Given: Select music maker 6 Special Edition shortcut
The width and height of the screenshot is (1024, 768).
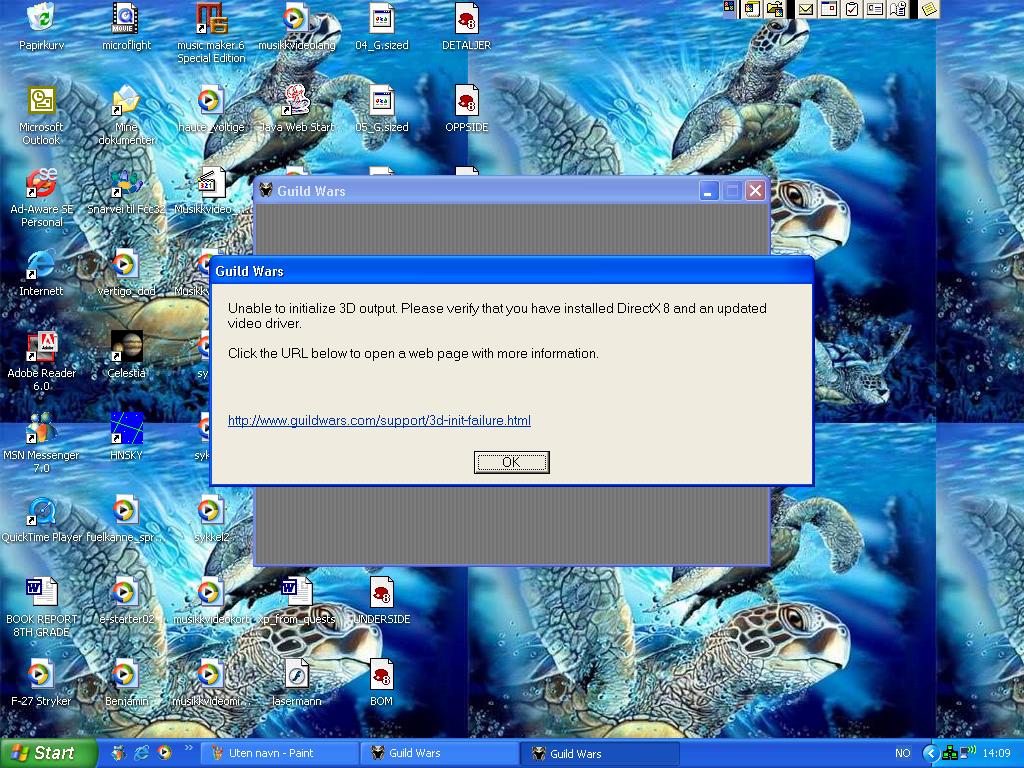Looking at the screenshot, I should pyautogui.click(x=211, y=33).
